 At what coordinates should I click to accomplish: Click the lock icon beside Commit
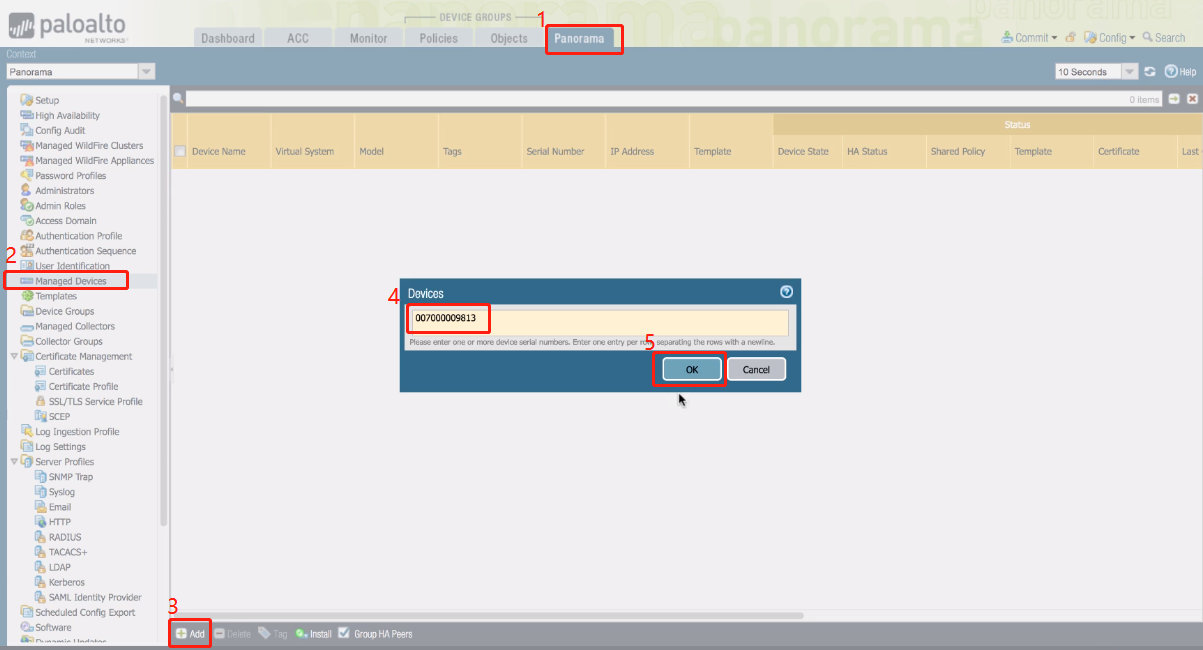click(x=1070, y=38)
